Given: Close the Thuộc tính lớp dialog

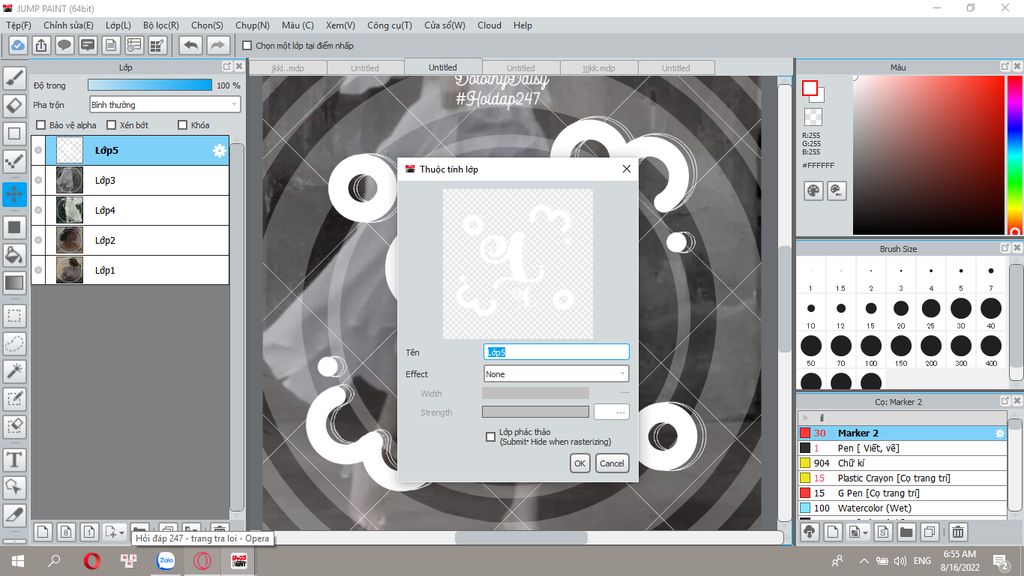Looking at the screenshot, I should (626, 169).
